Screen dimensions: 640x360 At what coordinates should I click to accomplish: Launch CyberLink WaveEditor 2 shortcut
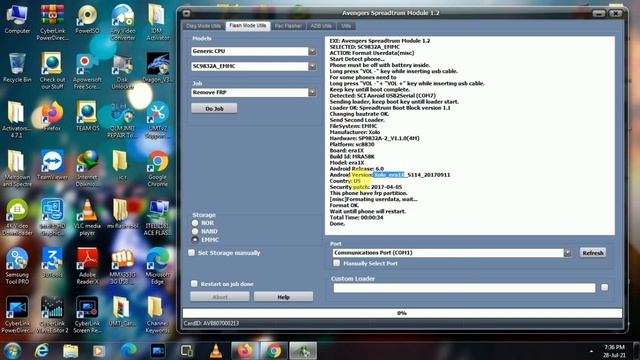click(x=52, y=315)
